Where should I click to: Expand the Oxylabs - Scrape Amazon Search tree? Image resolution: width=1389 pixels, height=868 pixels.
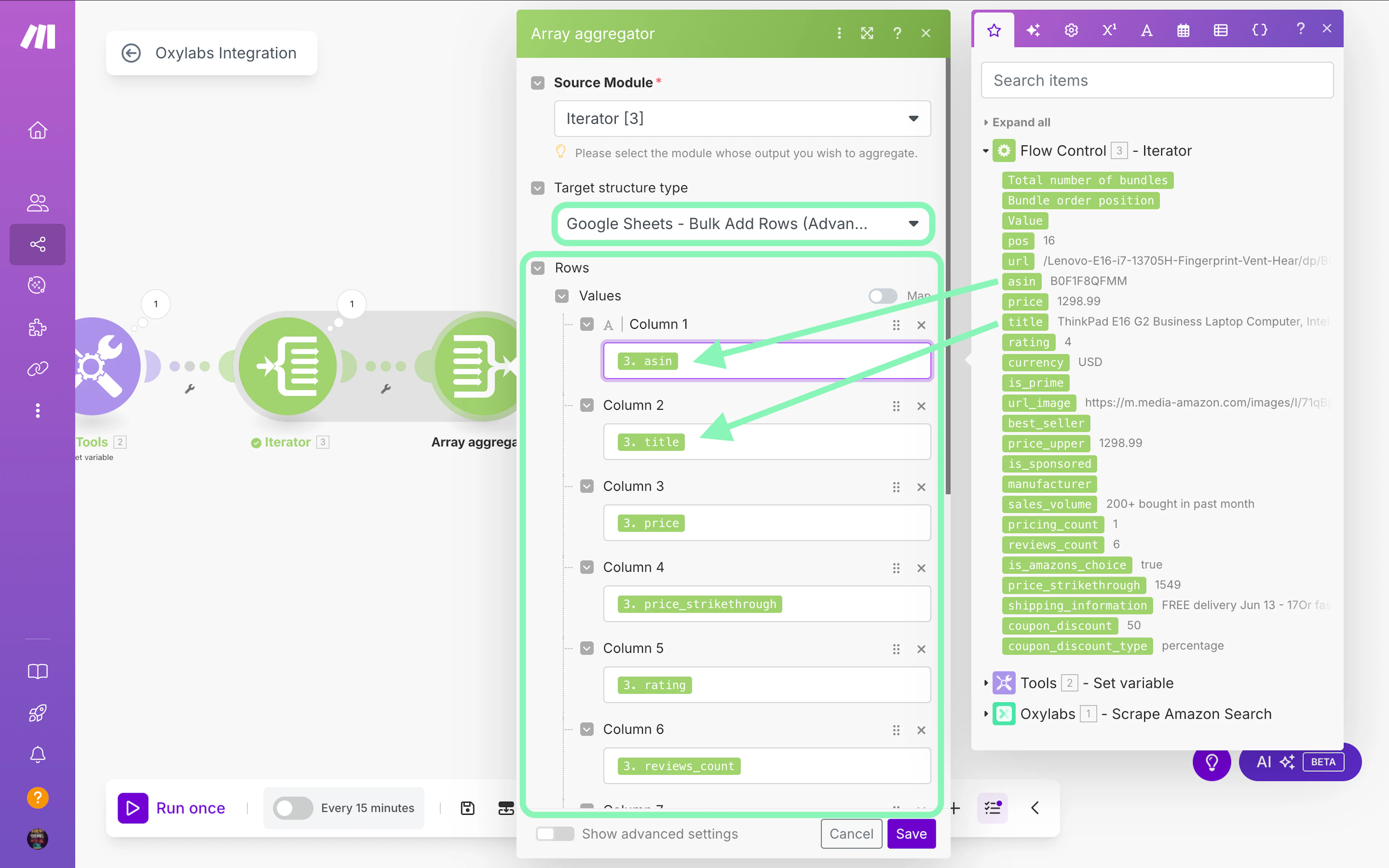[x=985, y=714]
